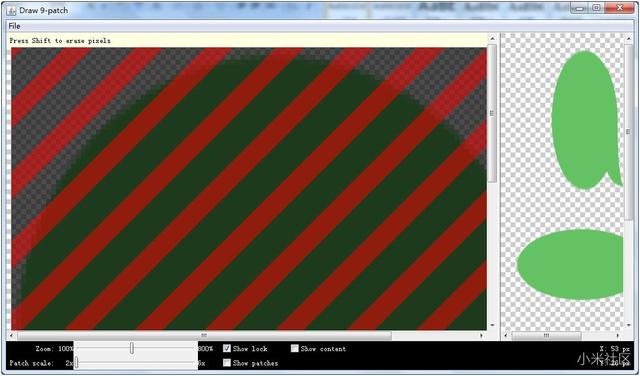Click the editor's horizontal scrollbar thumb

(x=204, y=336)
